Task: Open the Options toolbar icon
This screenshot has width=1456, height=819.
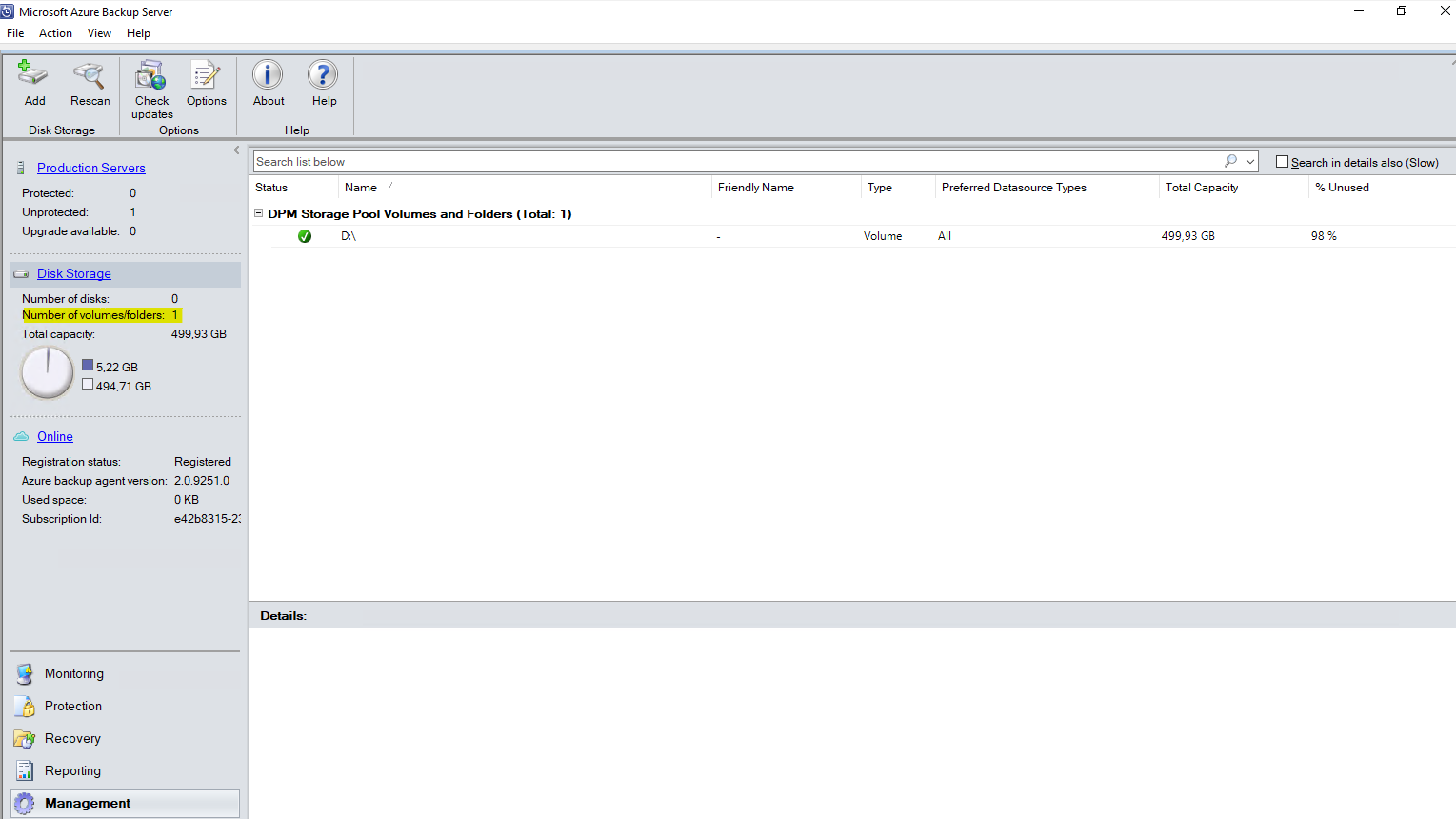Action: click(x=206, y=75)
